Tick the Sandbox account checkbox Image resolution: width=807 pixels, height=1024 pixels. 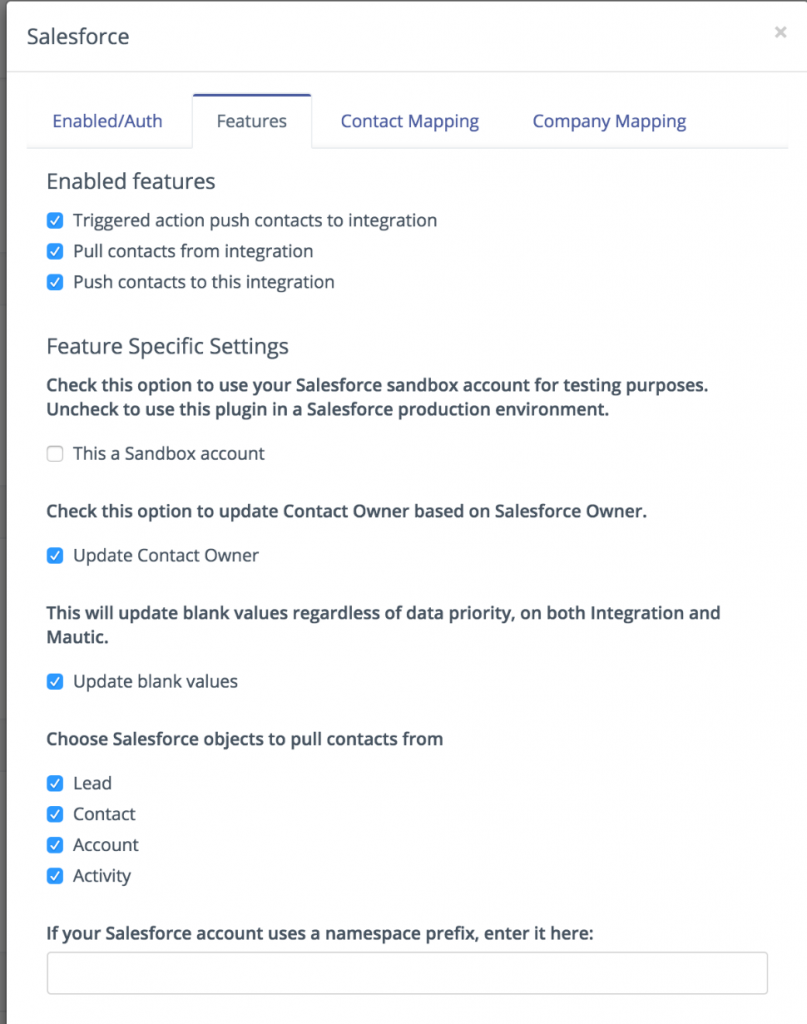click(55, 454)
